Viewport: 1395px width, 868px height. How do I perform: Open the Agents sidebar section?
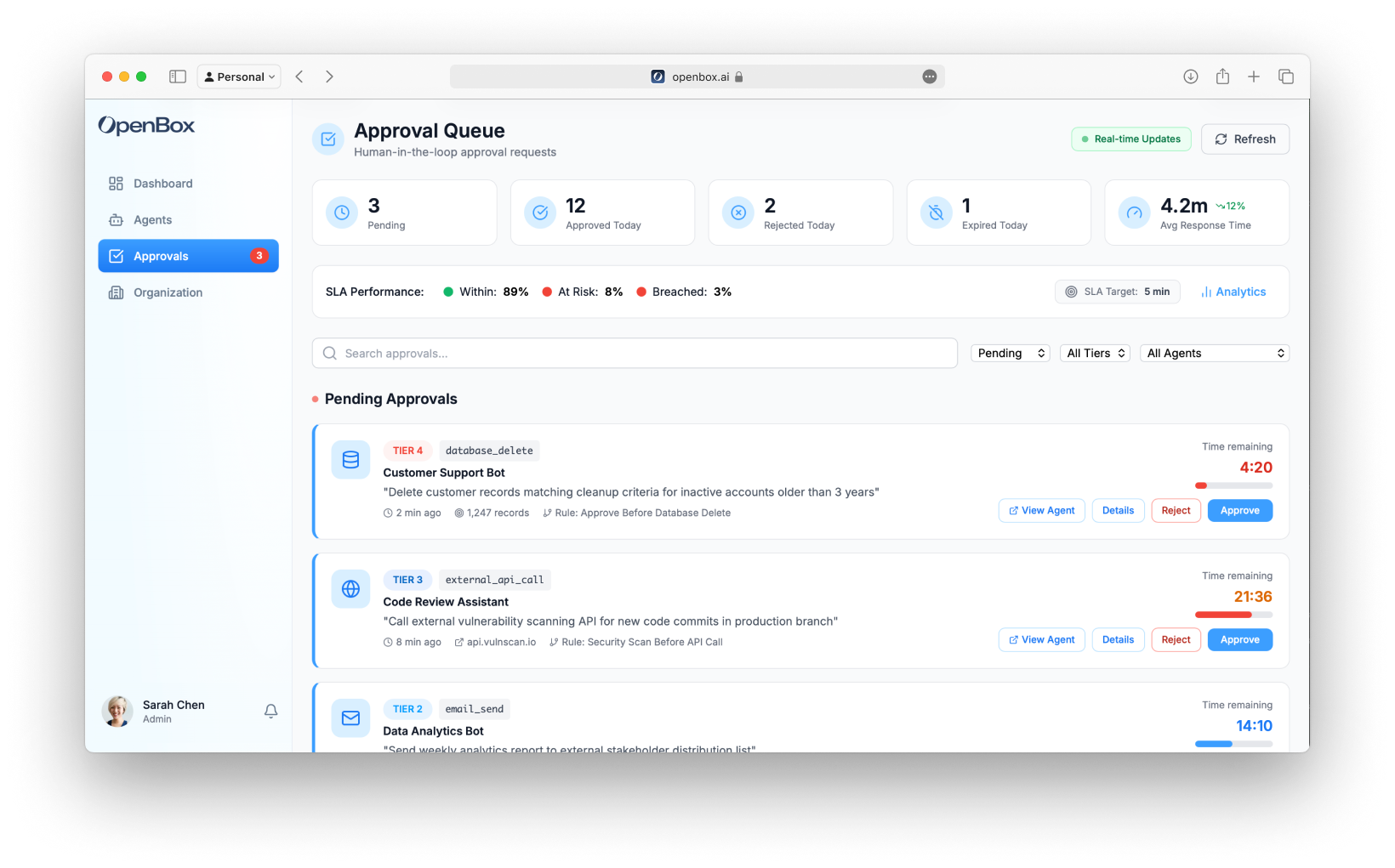(x=152, y=220)
